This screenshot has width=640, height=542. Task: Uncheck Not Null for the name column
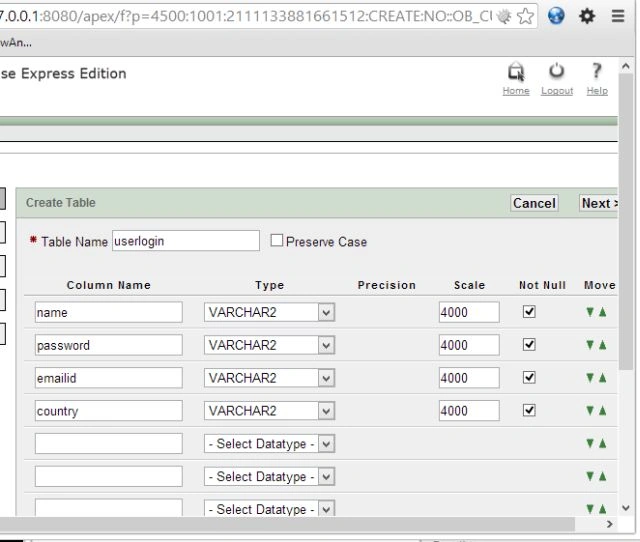529,312
